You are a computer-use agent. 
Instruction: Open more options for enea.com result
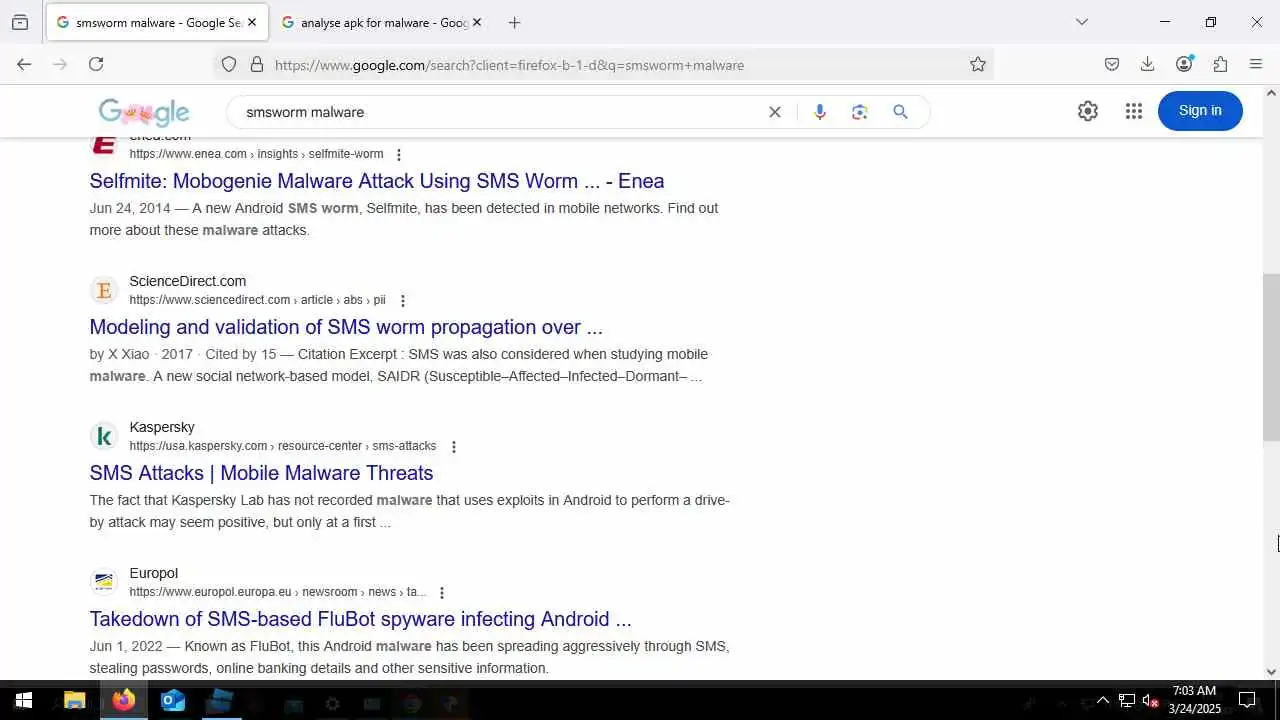399,155
